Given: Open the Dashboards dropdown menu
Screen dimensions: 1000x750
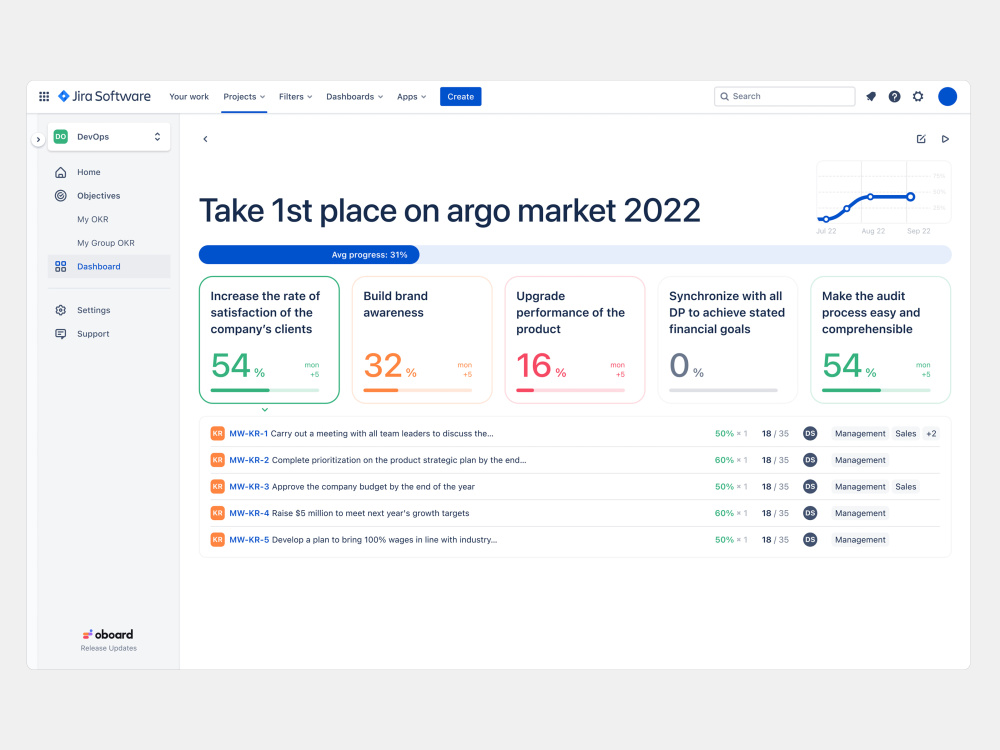Looking at the screenshot, I should (355, 97).
